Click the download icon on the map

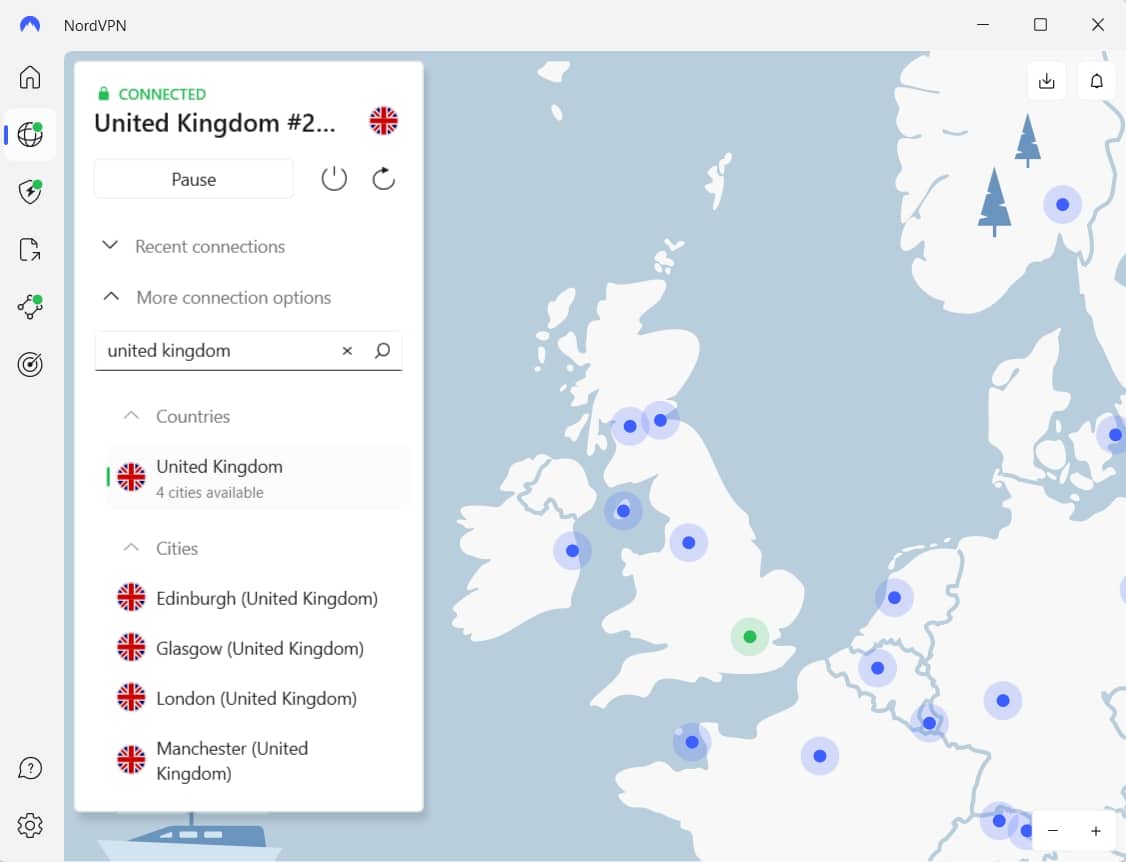pos(1047,81)
